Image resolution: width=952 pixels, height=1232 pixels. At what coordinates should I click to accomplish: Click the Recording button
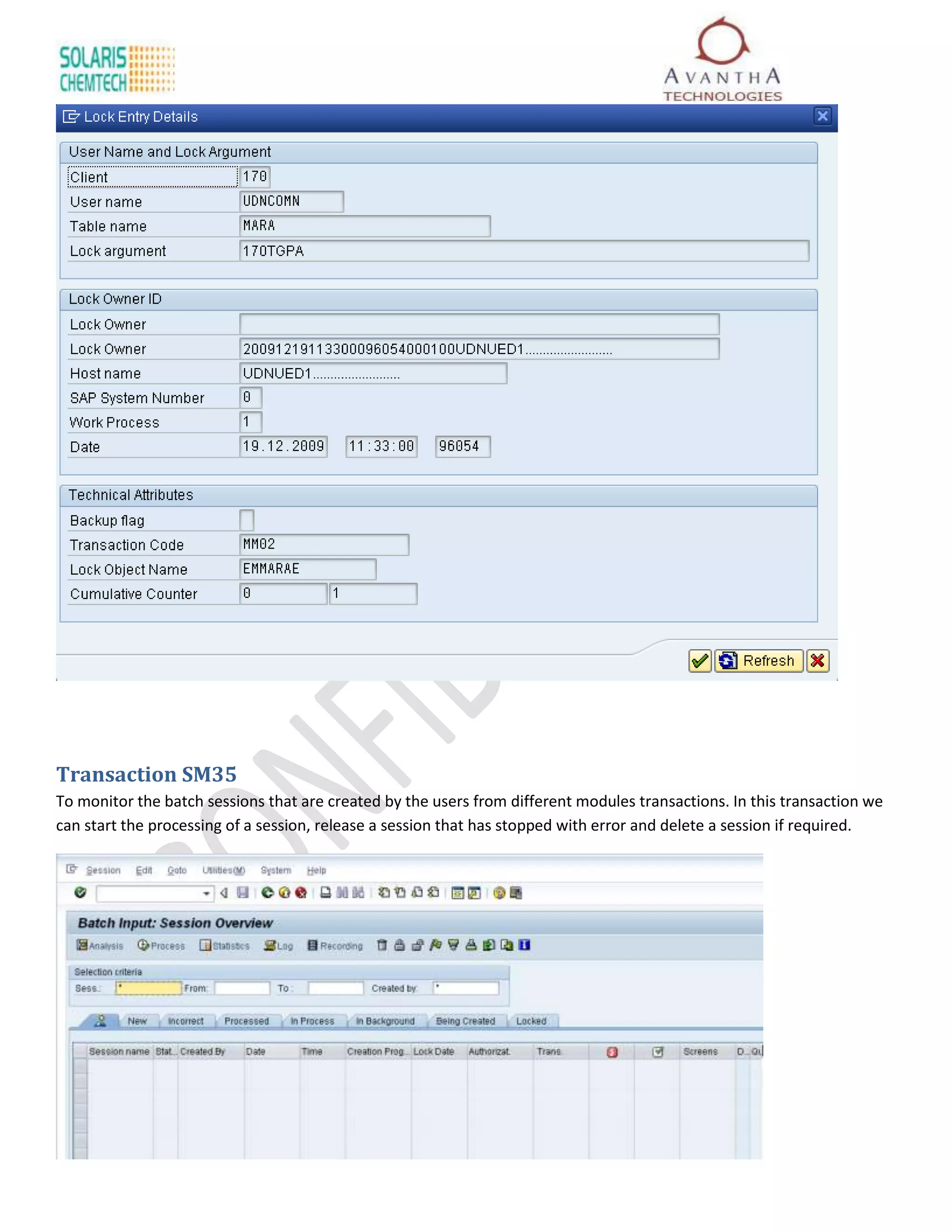point(335,946)
